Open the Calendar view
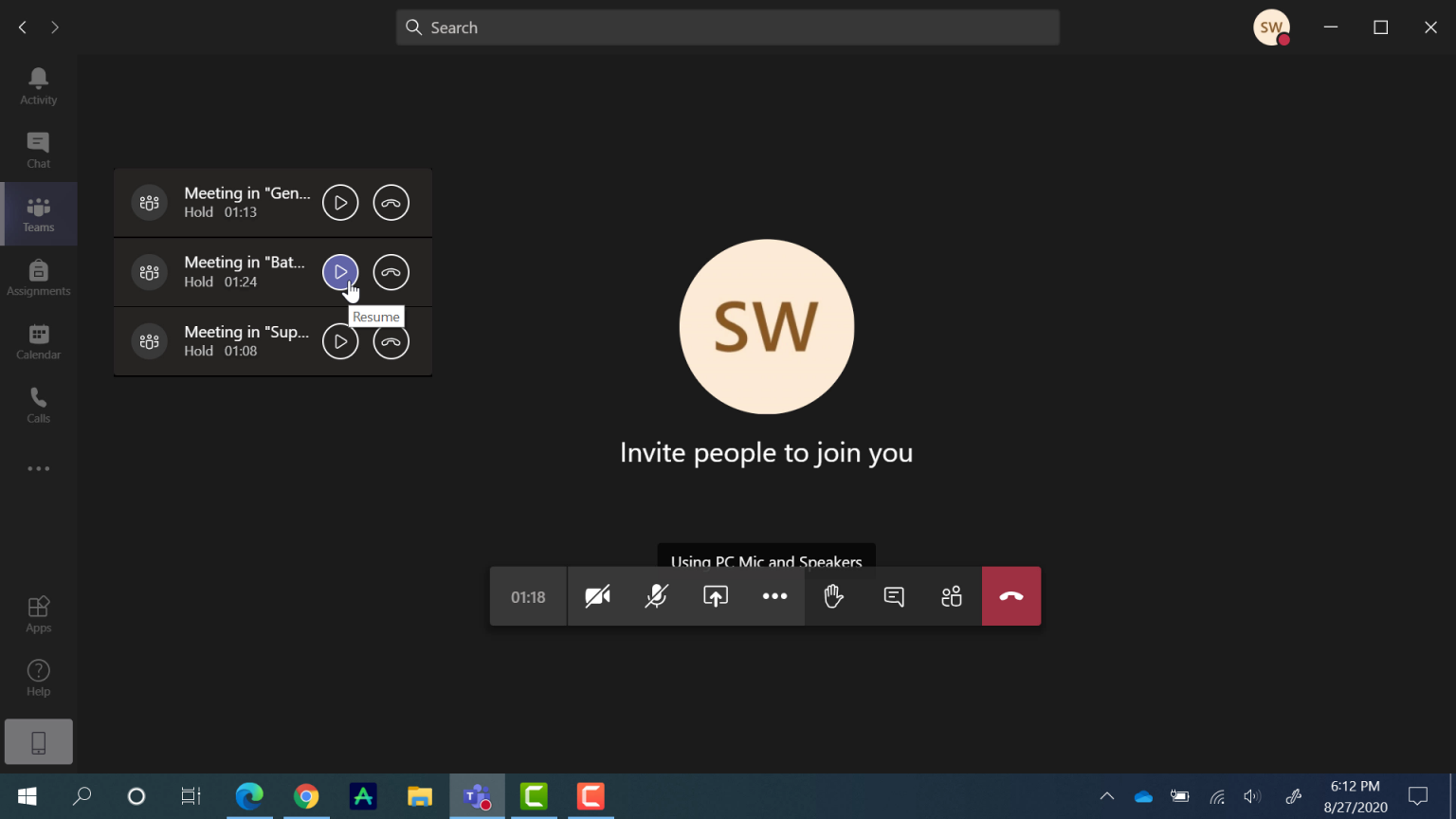Image resolution: width=1456 pixels, height=819 pixels. 39,341
